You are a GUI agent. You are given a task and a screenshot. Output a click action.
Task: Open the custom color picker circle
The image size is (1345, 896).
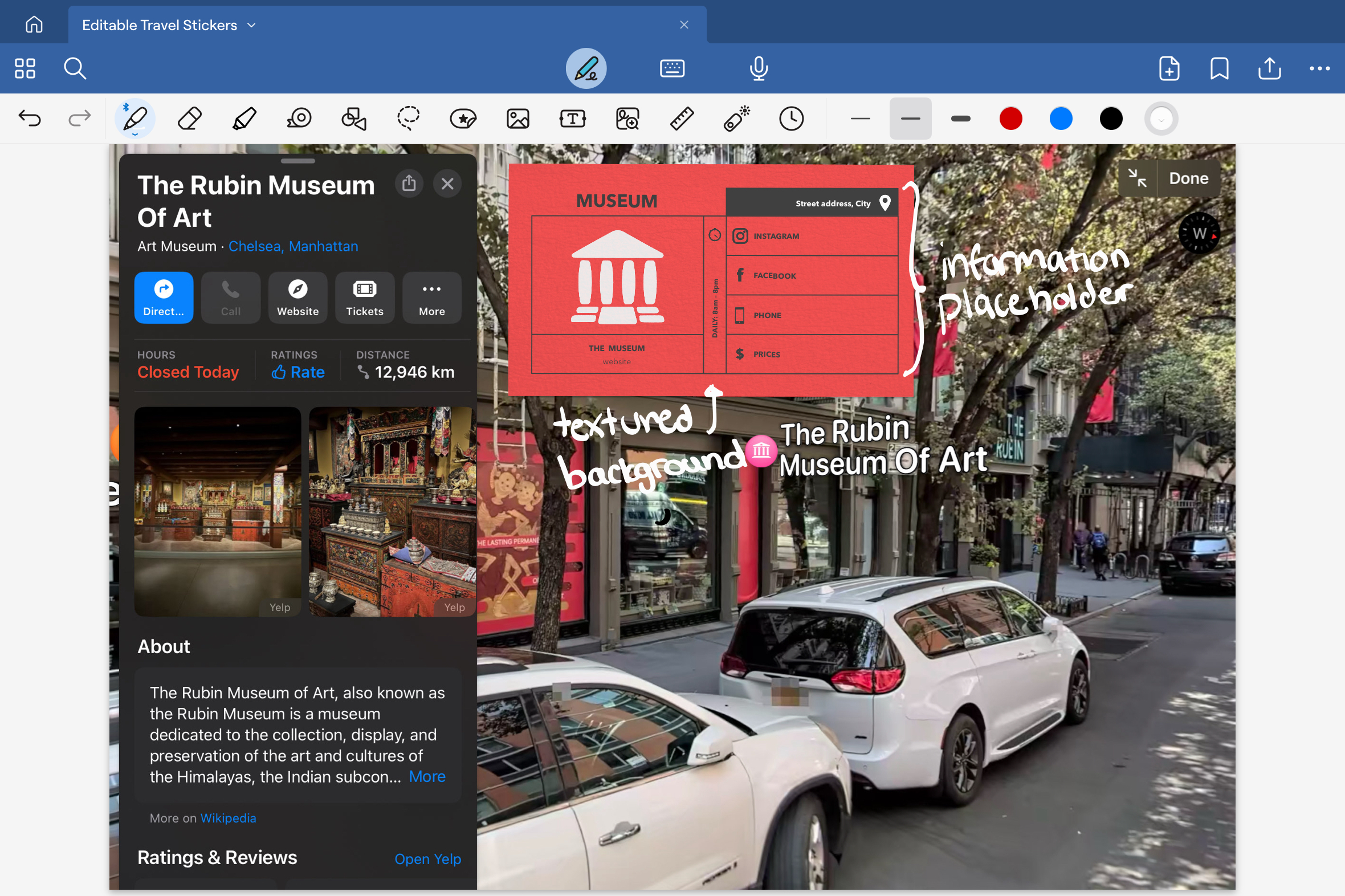1161,119
